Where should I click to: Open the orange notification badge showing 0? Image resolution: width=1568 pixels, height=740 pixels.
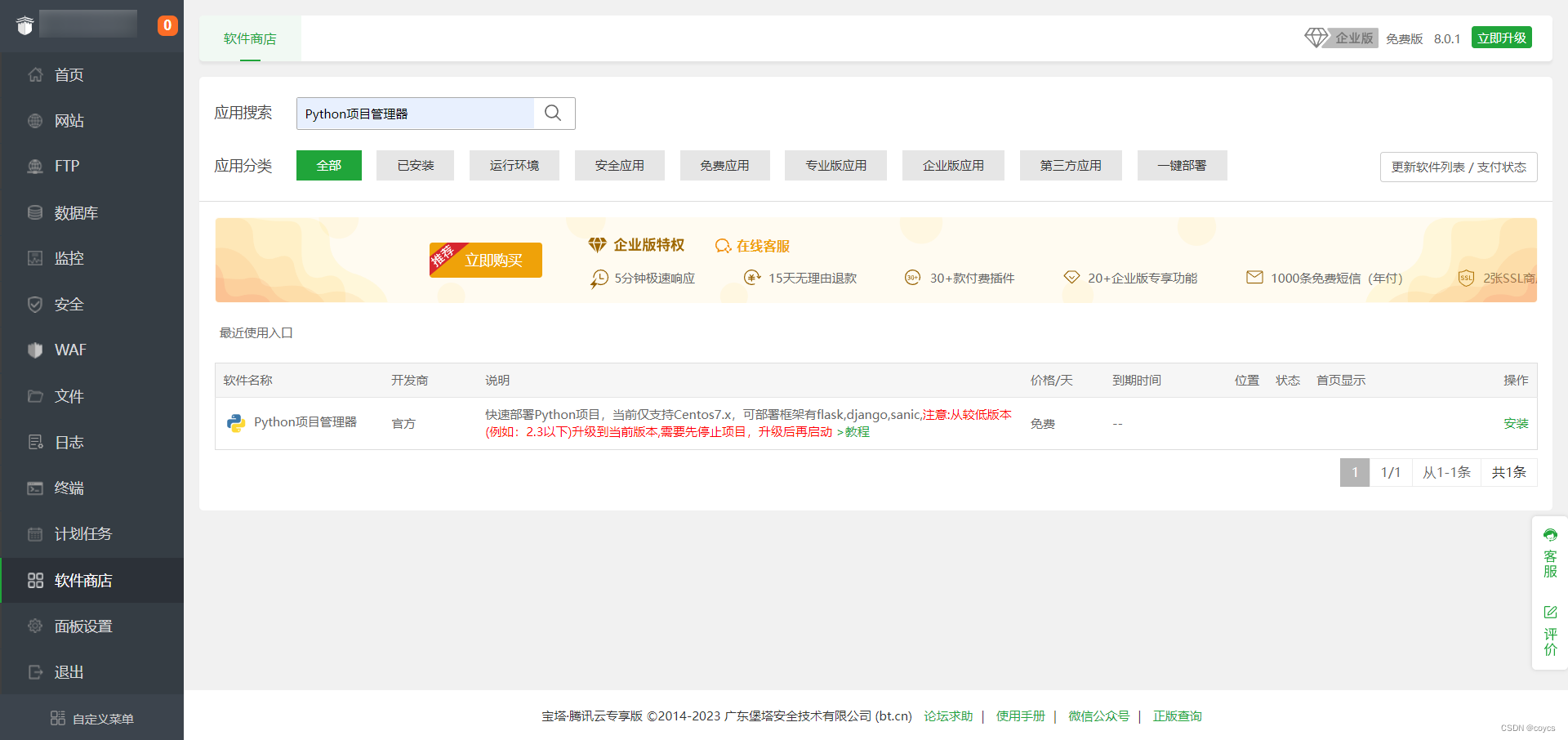coord(167,25)
